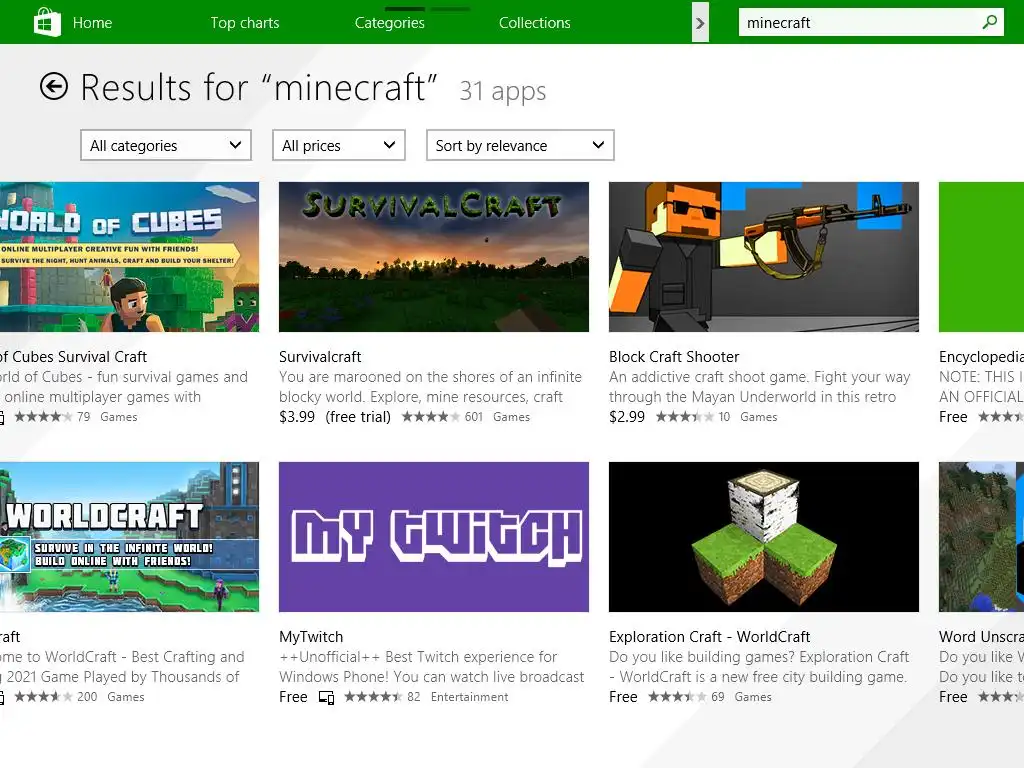1024x768 pixels.
Task: Click the Encyclopedia app title
Action: 982,357
